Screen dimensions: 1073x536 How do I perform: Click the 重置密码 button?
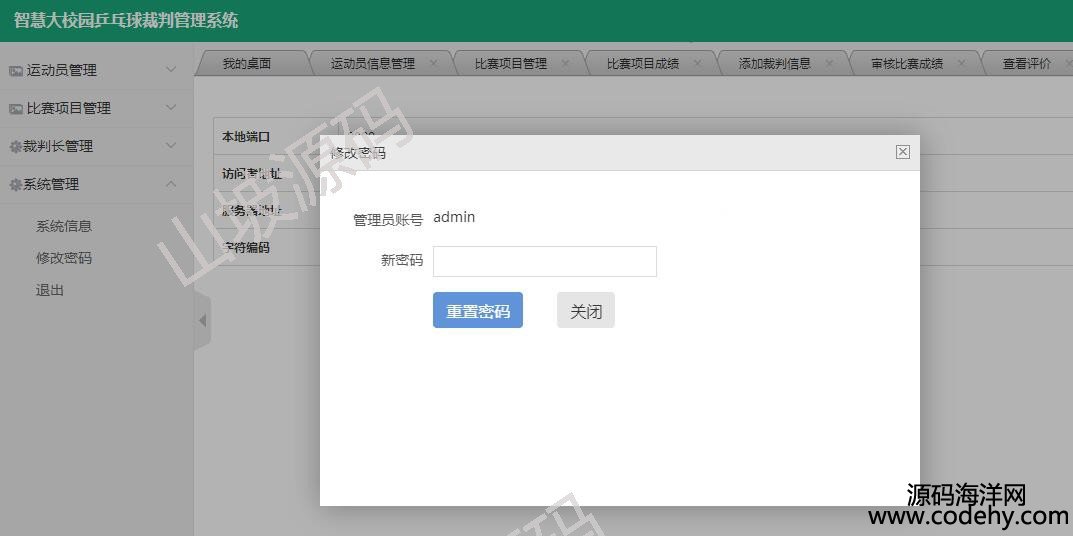(x=477, y=311)
